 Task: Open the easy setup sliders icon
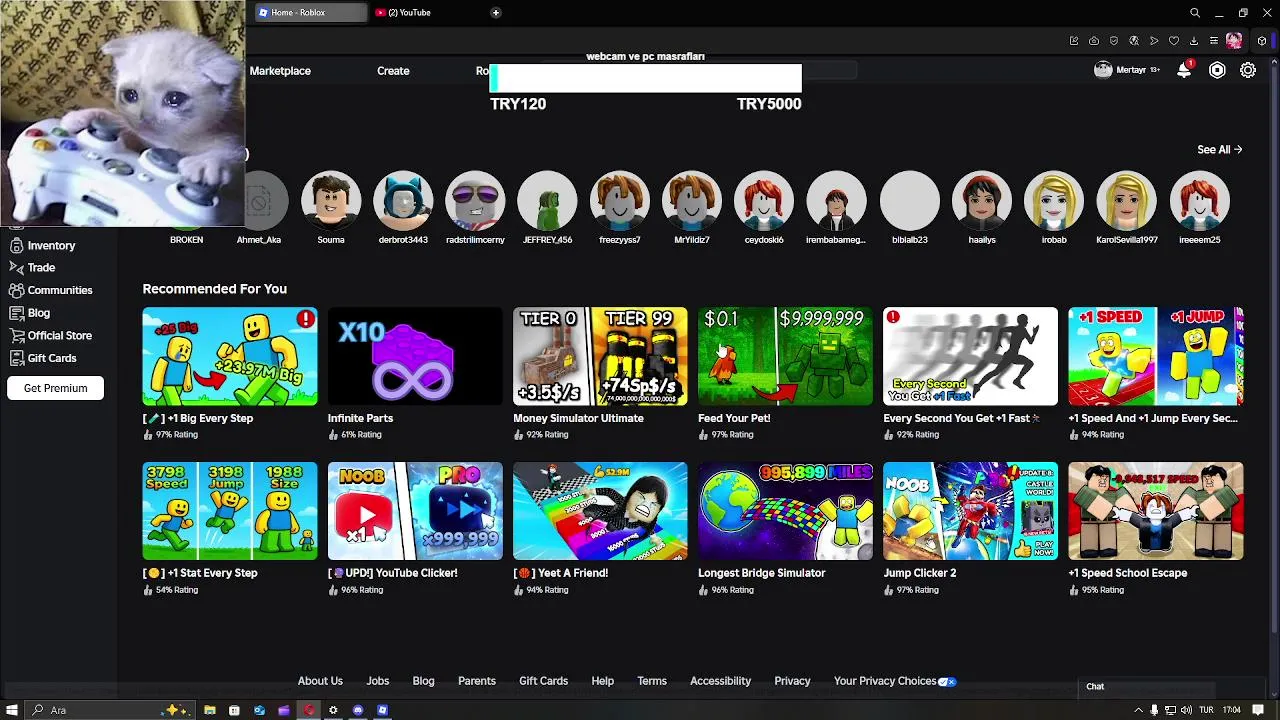tap(1214, 41)
